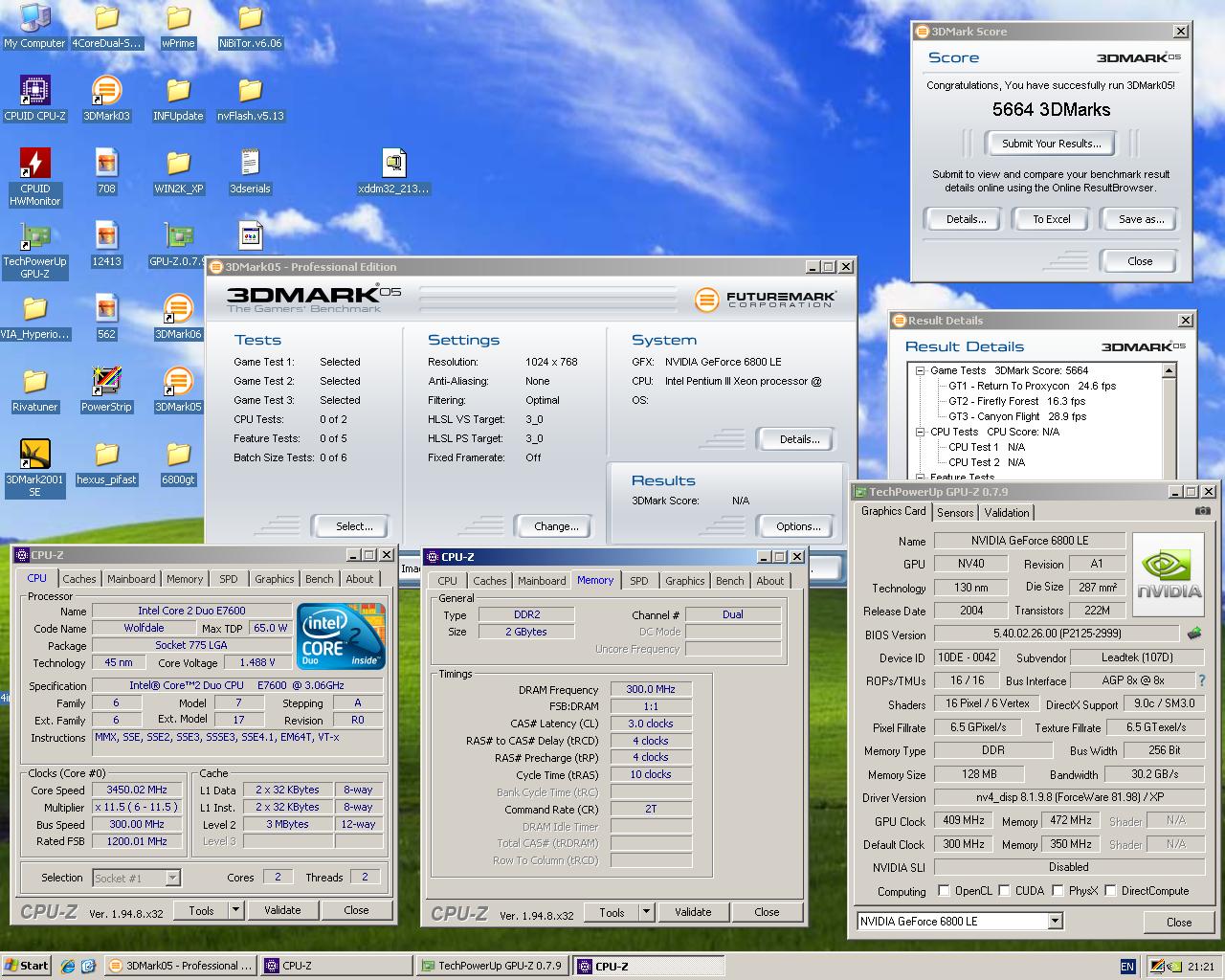Launch CPUID CPU-Z desktop shortcut
The image size is (1225, 980).
34,99
